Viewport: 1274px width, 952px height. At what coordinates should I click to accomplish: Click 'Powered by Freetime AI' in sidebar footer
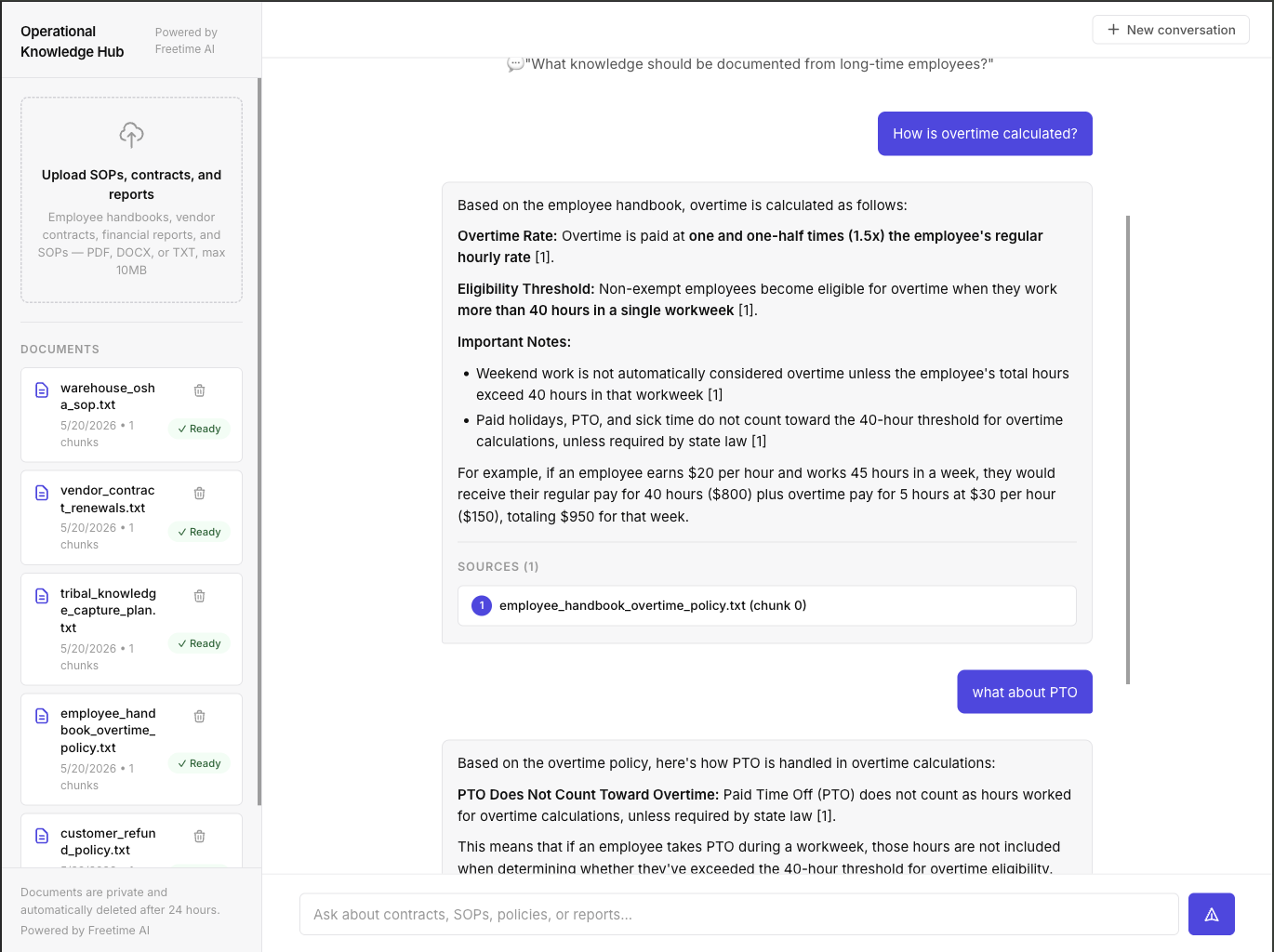pyautogui.click(x=85, y=931)
